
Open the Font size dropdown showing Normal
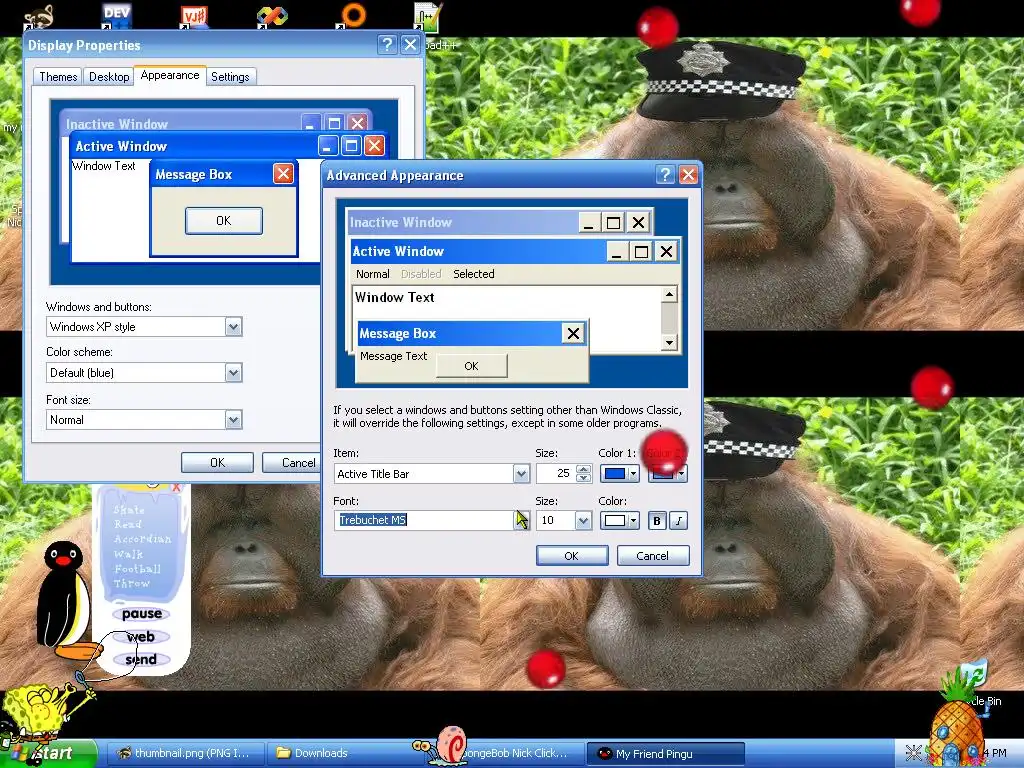click(233, 419)
